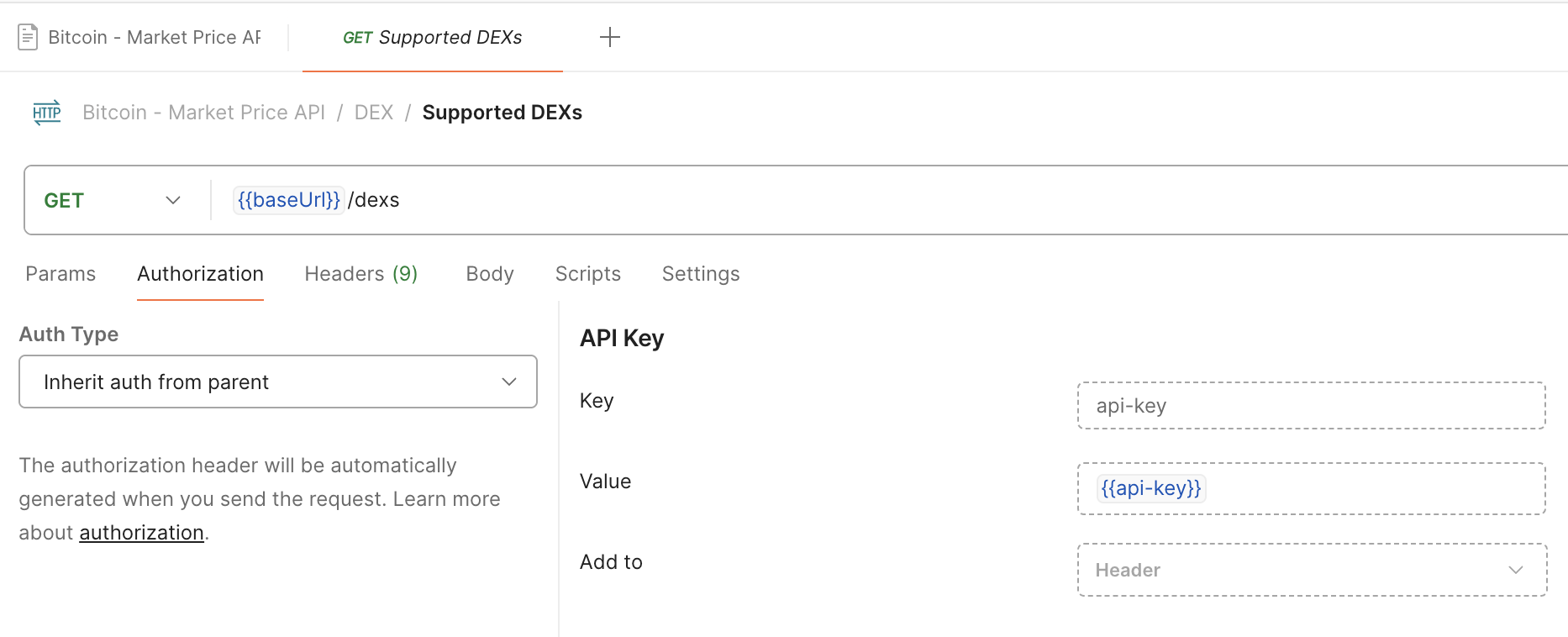Image resolution: width=1568 pixels, height=637 pixels.
Task: Switch to the Body tab
Action: coord(490,274)
